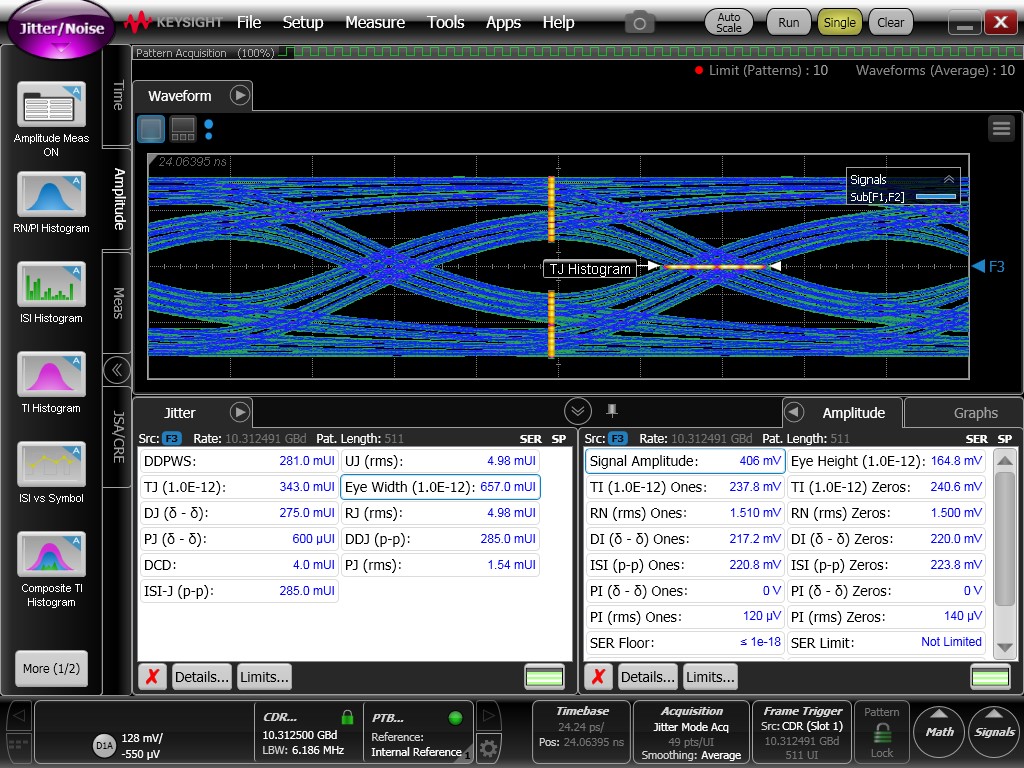Image resolution: width=1024 pixels, height=768 pixels.
Task: Open the RN/PI Histogram measurement
Action: (x=51, y=195)
